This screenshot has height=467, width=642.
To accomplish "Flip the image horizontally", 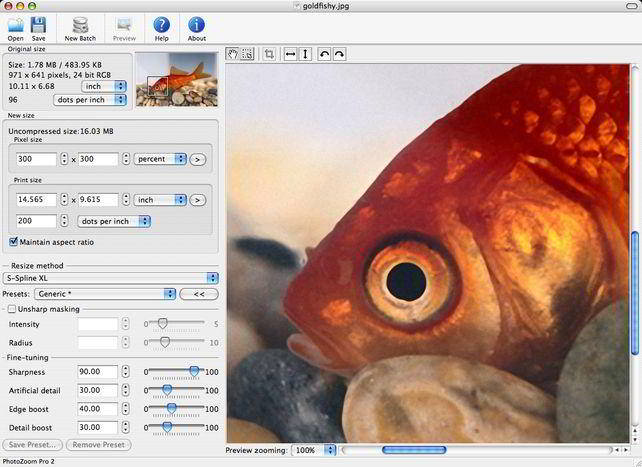I will coord(291,54).
